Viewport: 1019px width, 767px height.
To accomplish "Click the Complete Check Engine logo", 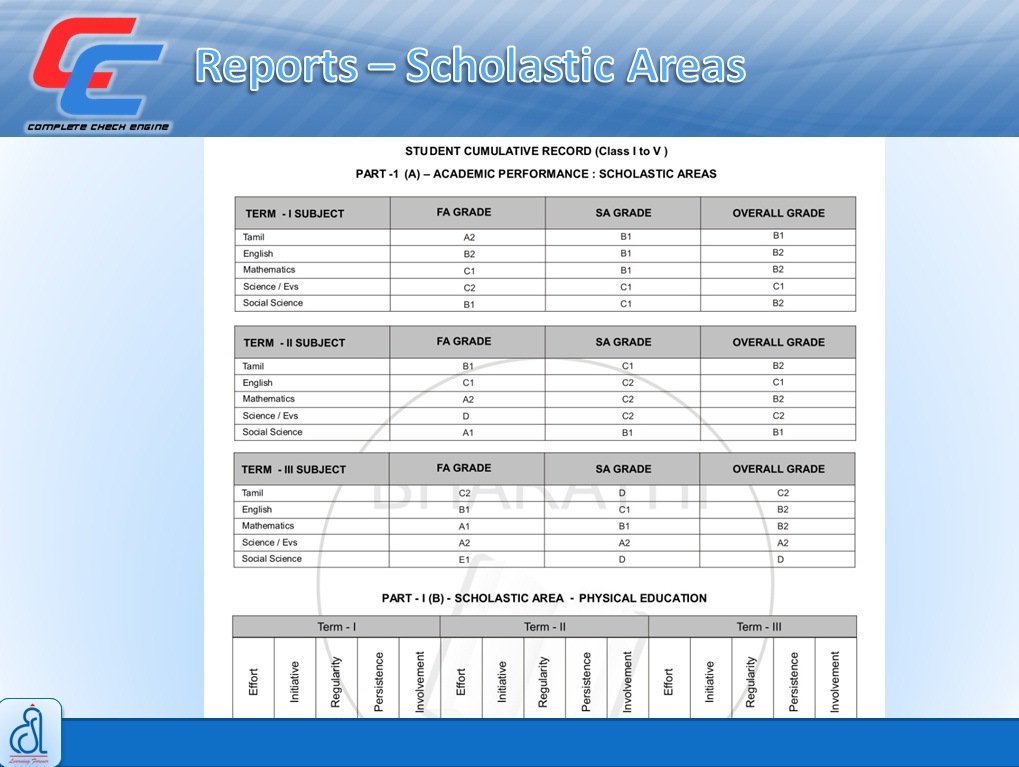I will 97,73.
